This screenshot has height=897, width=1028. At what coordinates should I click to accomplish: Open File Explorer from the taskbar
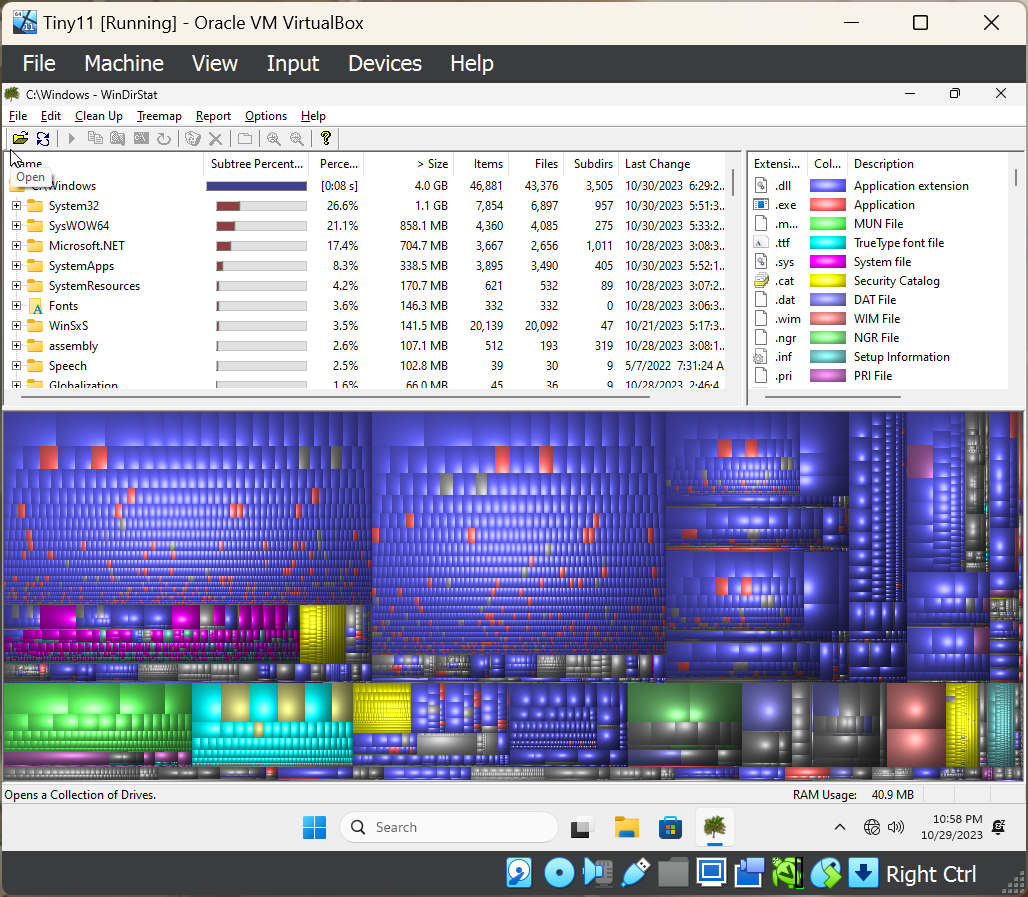tap(627, 827)
